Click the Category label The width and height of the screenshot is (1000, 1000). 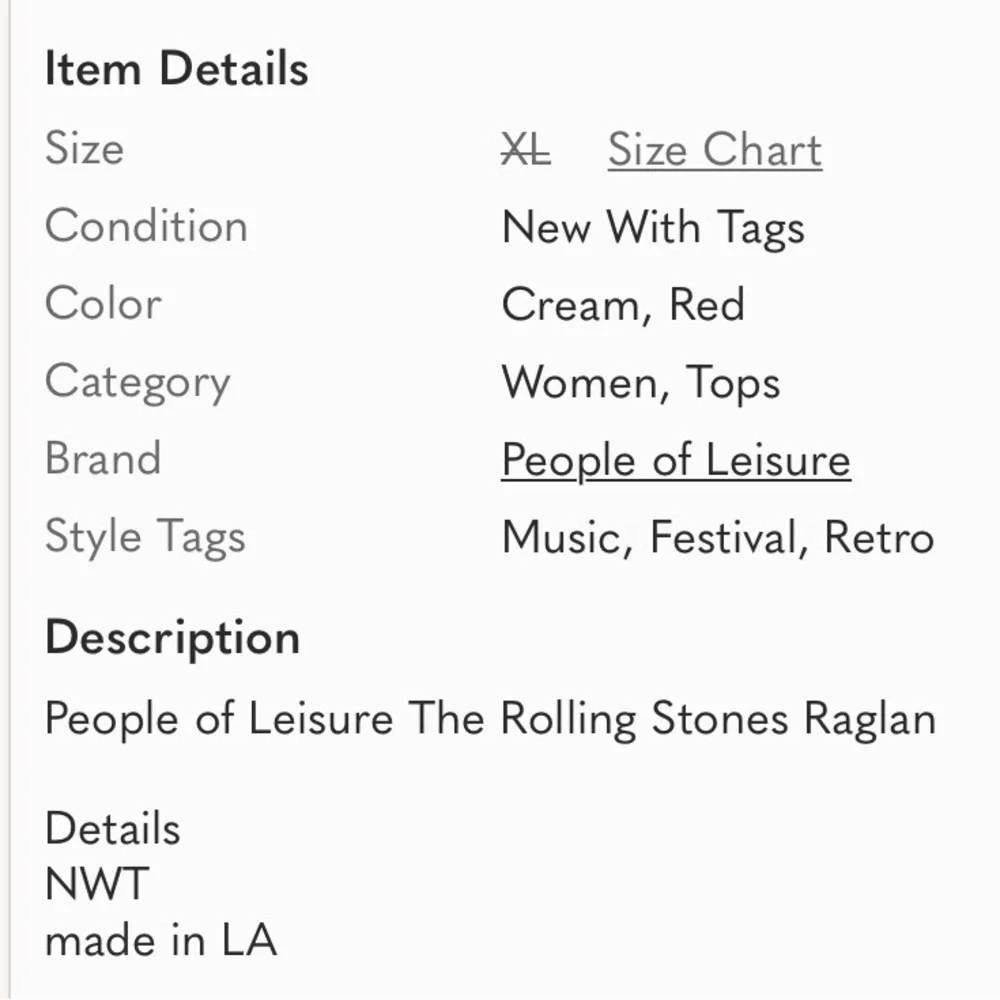pyautogui.click(x=138, y=383)
